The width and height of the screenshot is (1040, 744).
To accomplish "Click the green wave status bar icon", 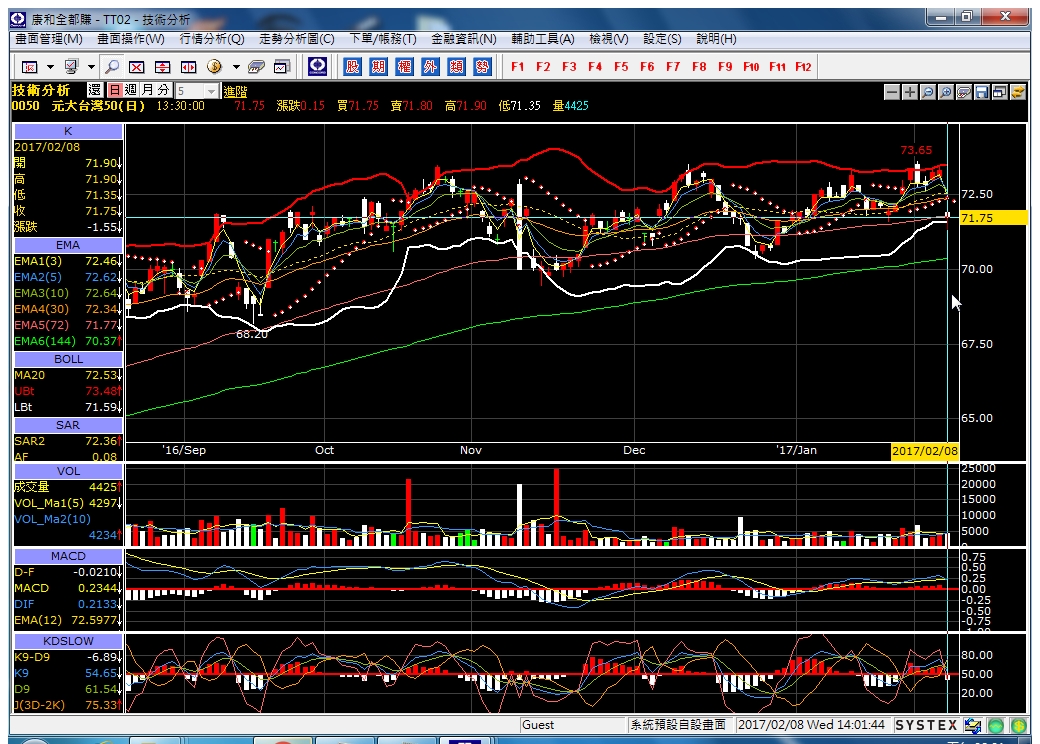I will 996,725.
